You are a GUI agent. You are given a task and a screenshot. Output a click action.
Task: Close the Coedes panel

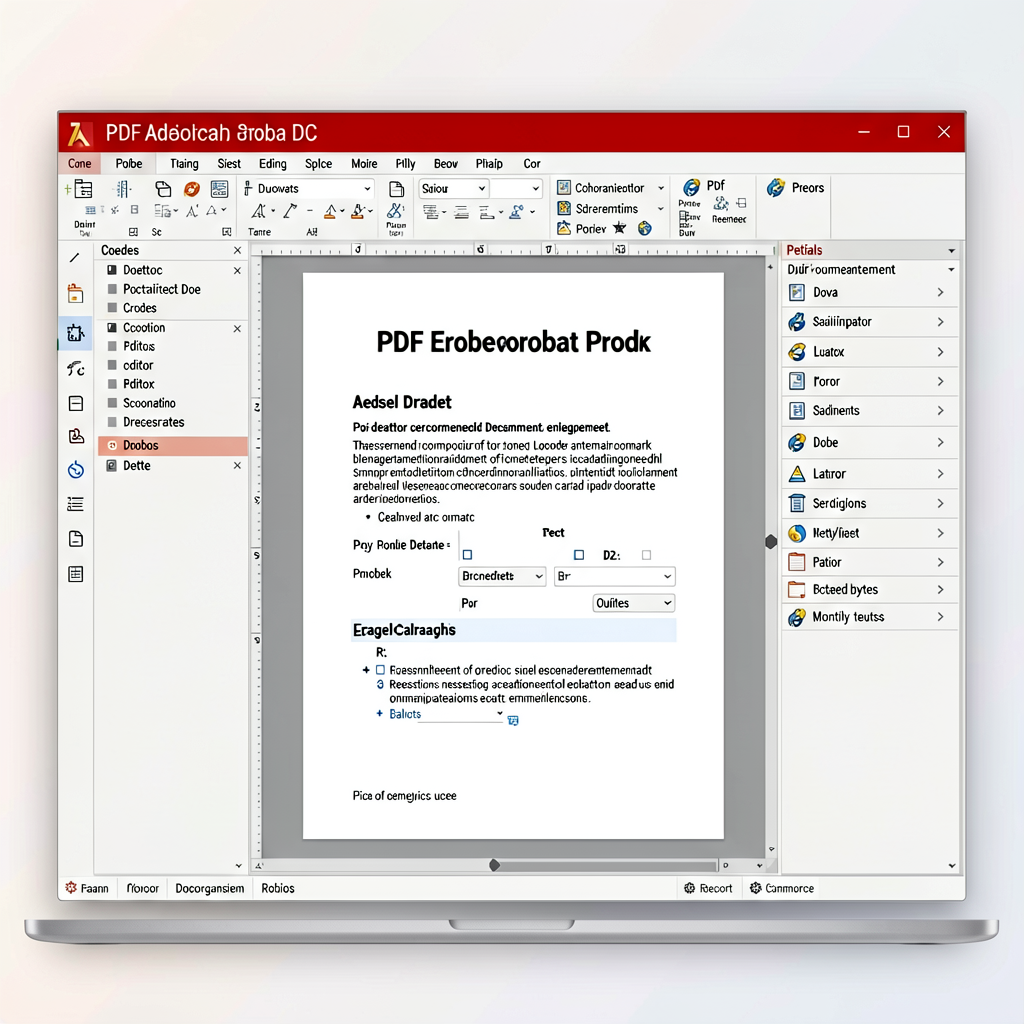[237, 250]
